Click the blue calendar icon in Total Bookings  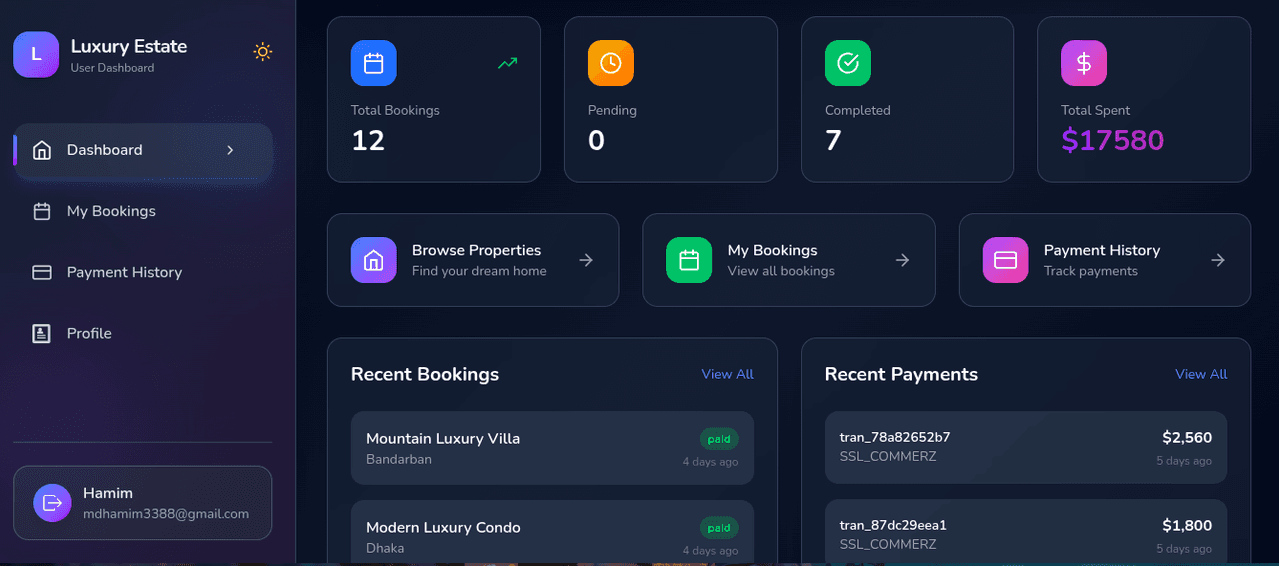tap(373, 63)
